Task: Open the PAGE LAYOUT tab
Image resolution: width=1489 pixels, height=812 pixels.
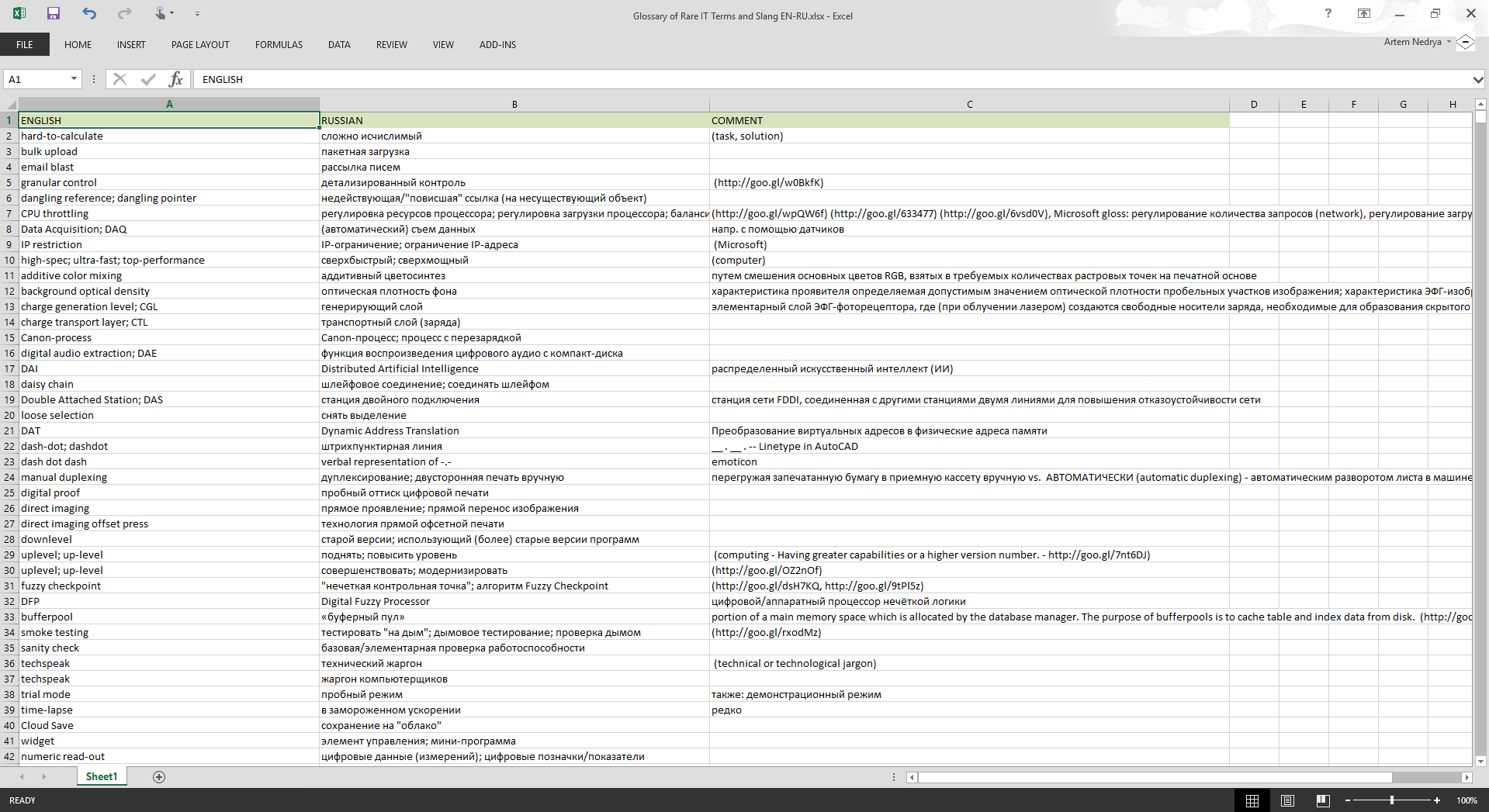Action: pyautogui.click(x=200, y=44)
